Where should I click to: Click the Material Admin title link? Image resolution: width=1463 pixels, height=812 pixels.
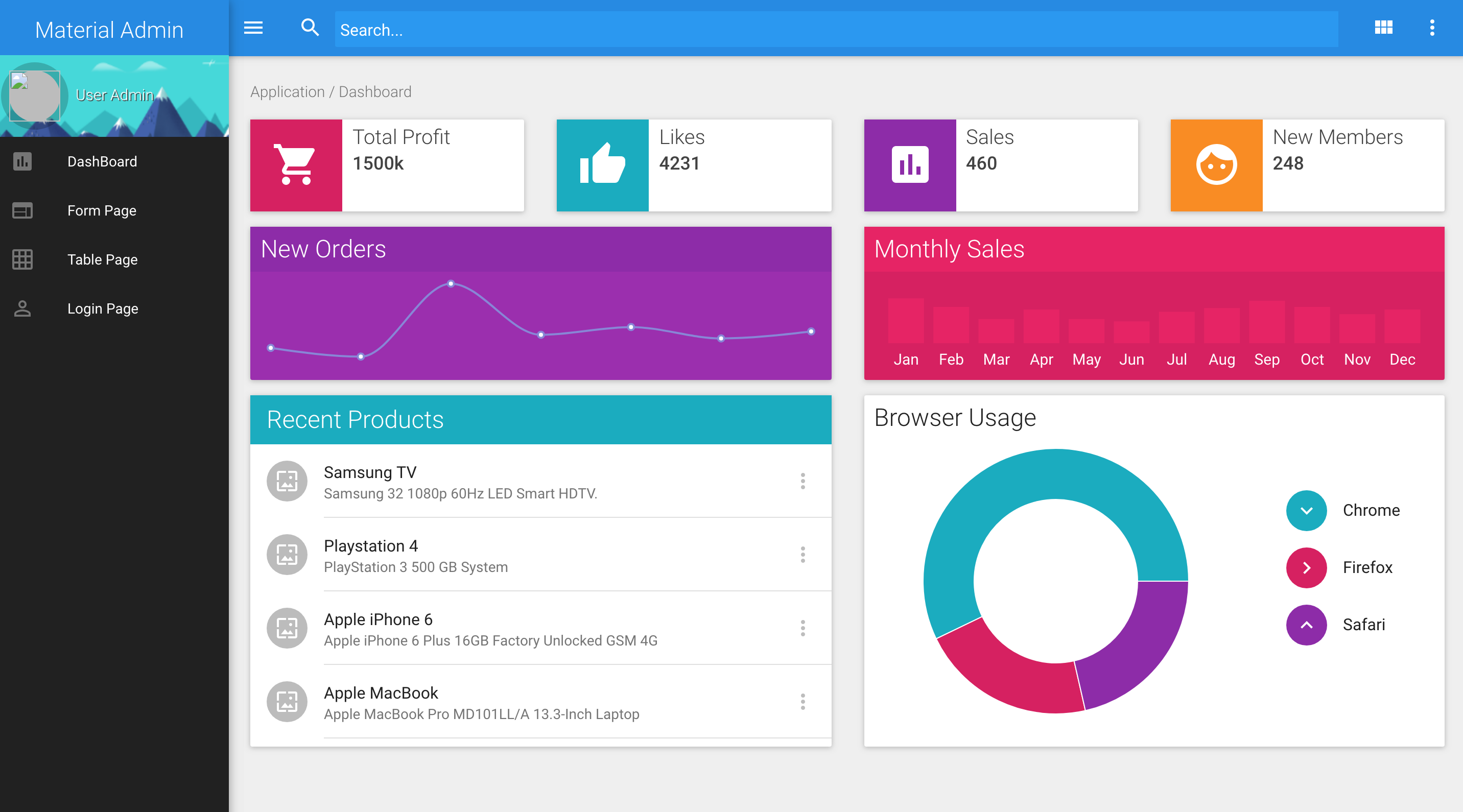pos(109,30)
